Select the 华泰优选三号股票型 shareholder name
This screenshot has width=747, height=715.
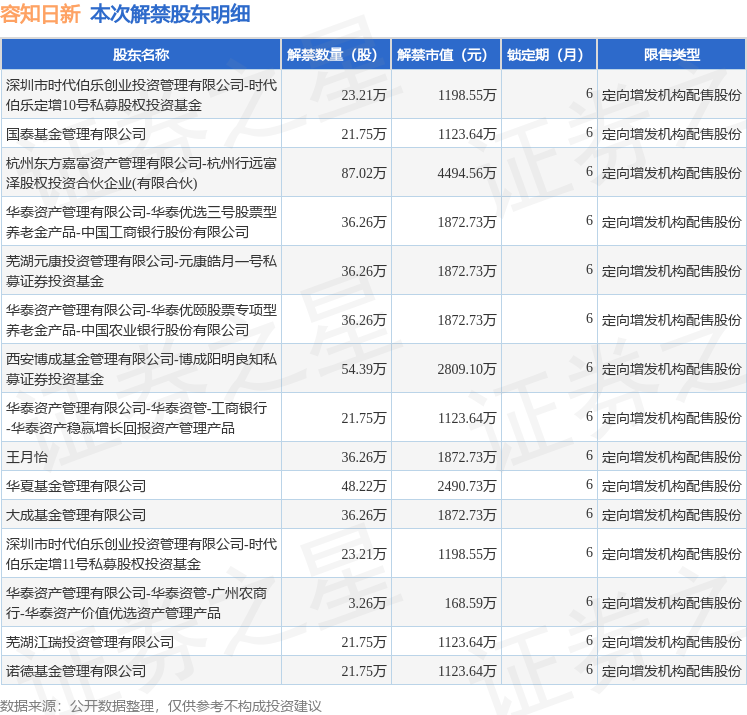pyautogui.click(x=141, y=222)
